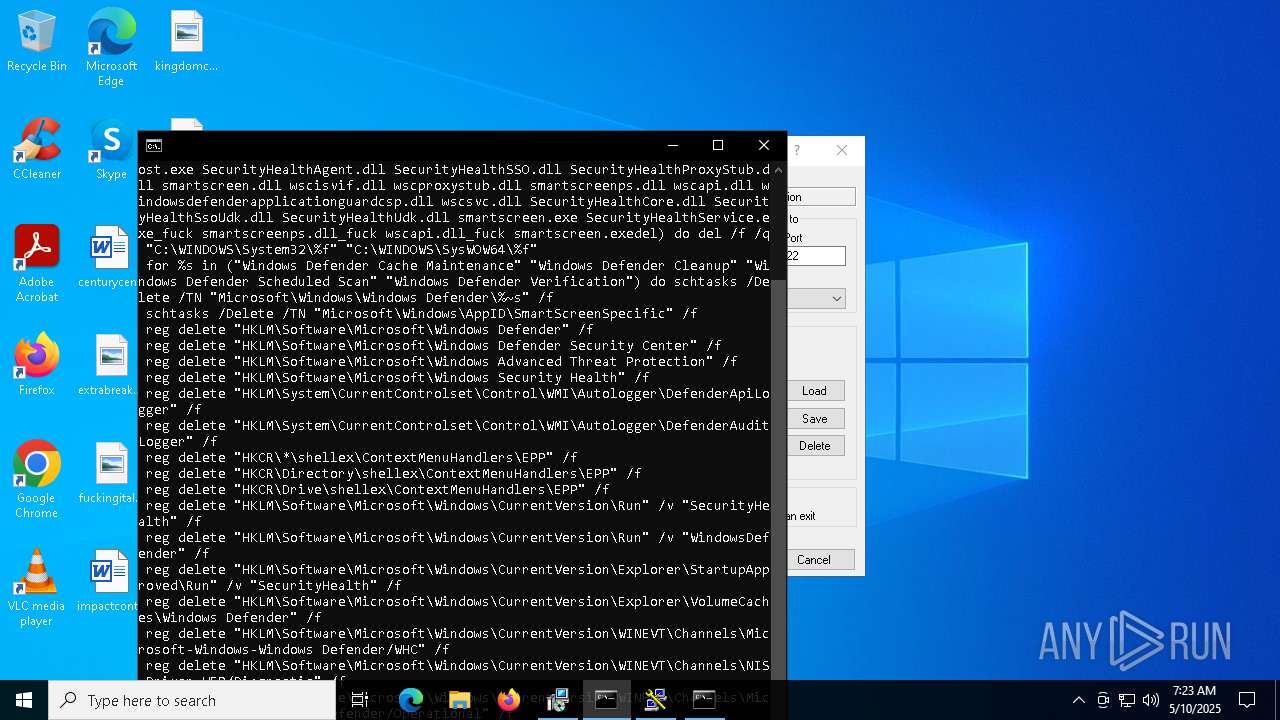Screen dimensions: 1280x720
Task: Click the Delete button in the PuTTY dialog
Action: click(814, 446)
